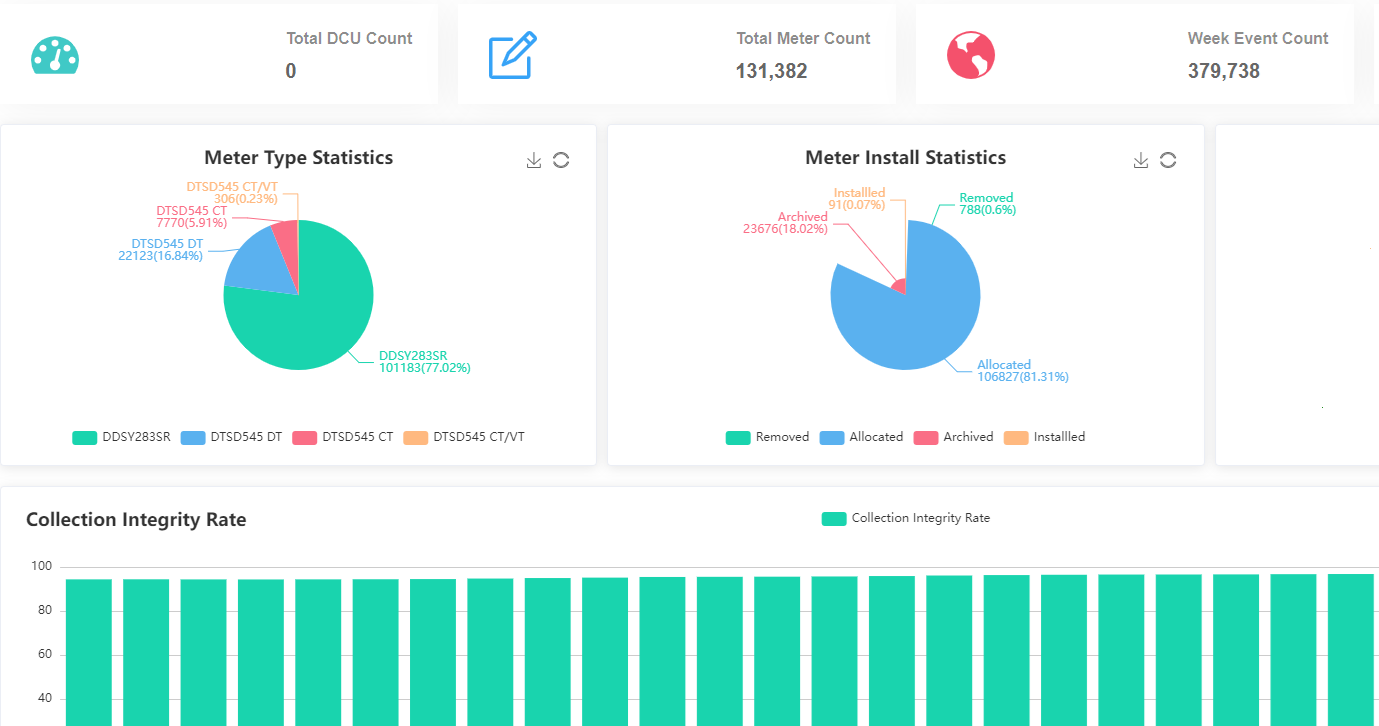Viewport: 1379px width, 726px height.
Task: Click the Collection Integrity Rate heading
Action: point(136,520)
